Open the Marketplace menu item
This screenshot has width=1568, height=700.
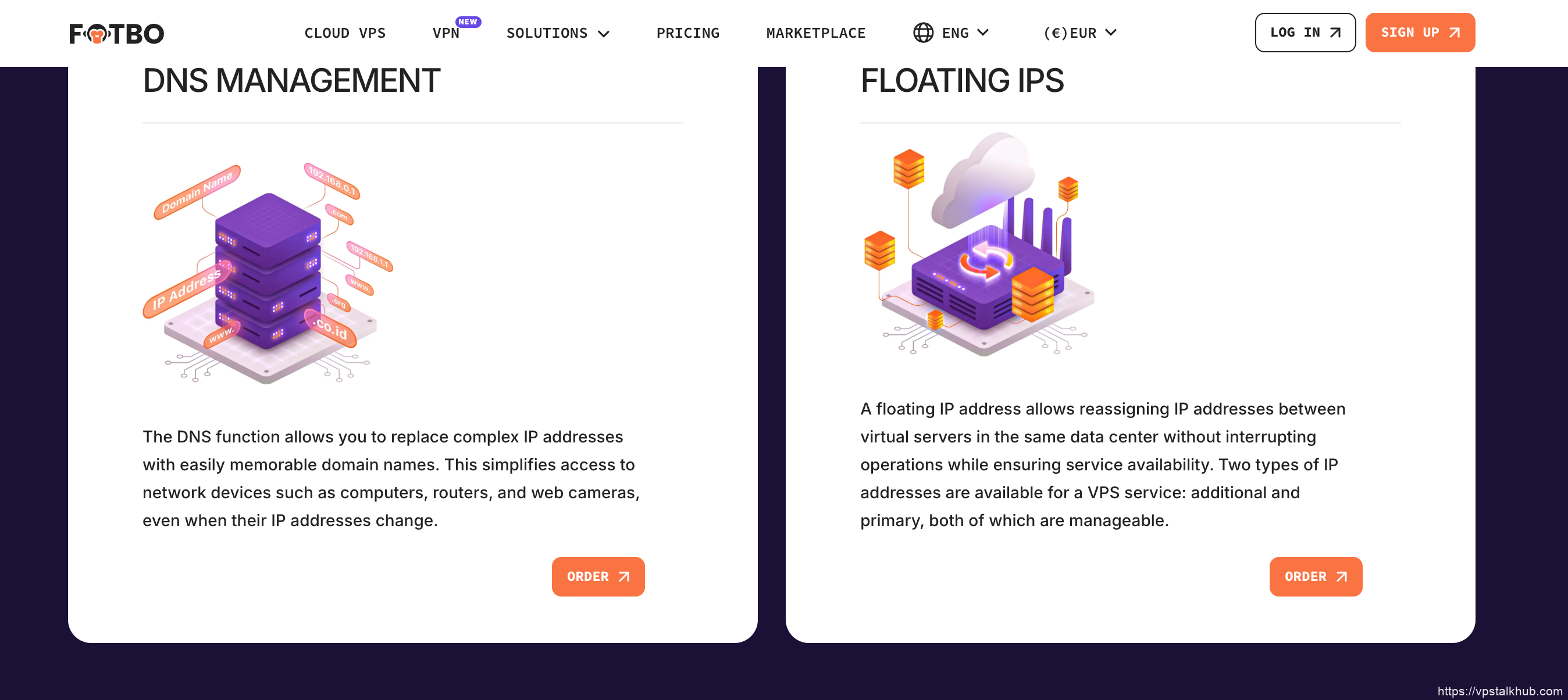pyautogui.click(x=815, y=33)
